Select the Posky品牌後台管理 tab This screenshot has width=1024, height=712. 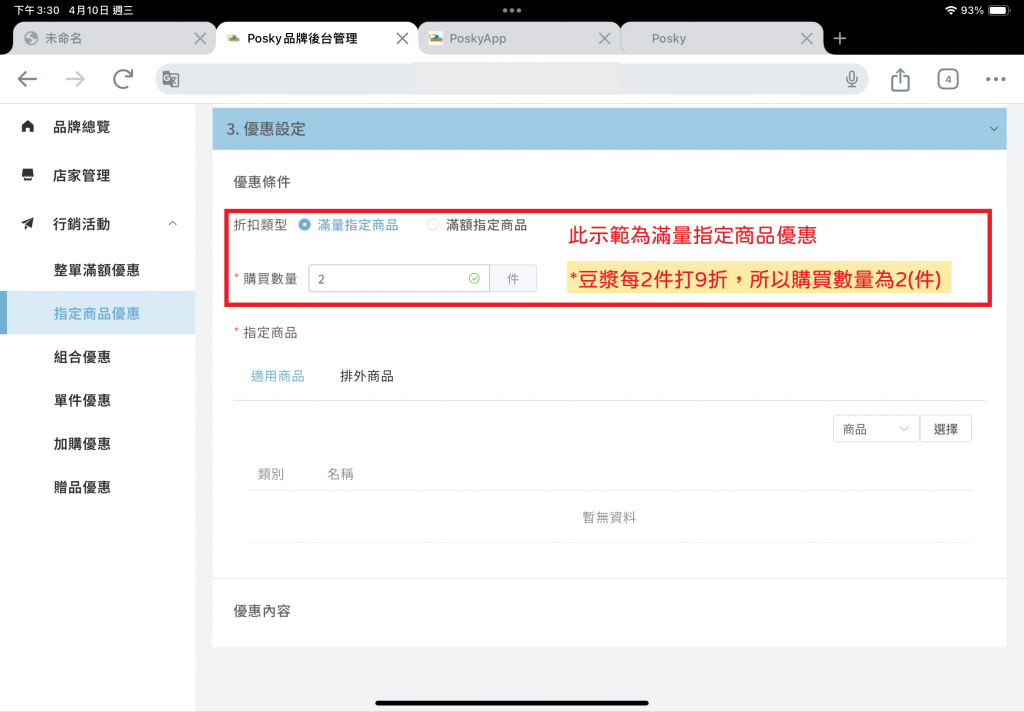point(317,39)
